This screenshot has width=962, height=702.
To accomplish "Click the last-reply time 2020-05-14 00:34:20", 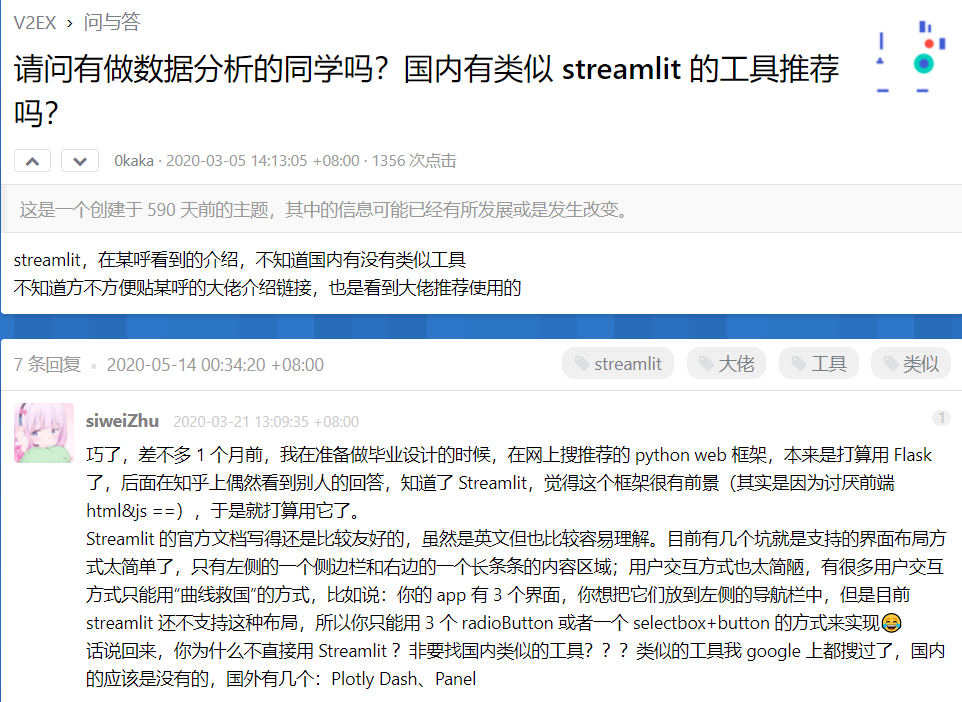I will coord(215,364).
